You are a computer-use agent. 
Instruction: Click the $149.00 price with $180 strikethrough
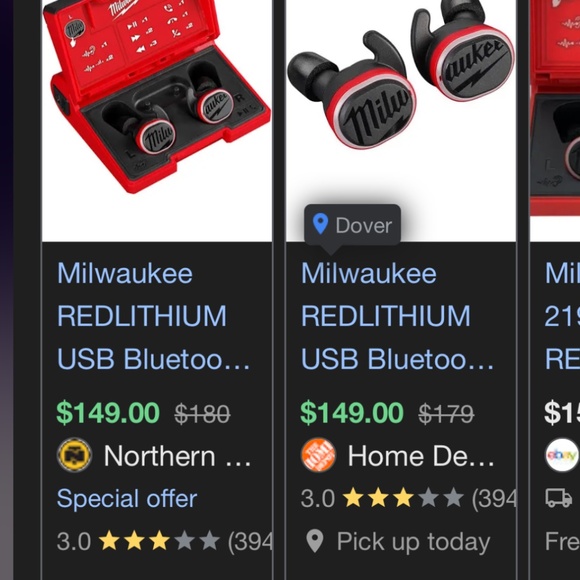click(x=108, y=413)
